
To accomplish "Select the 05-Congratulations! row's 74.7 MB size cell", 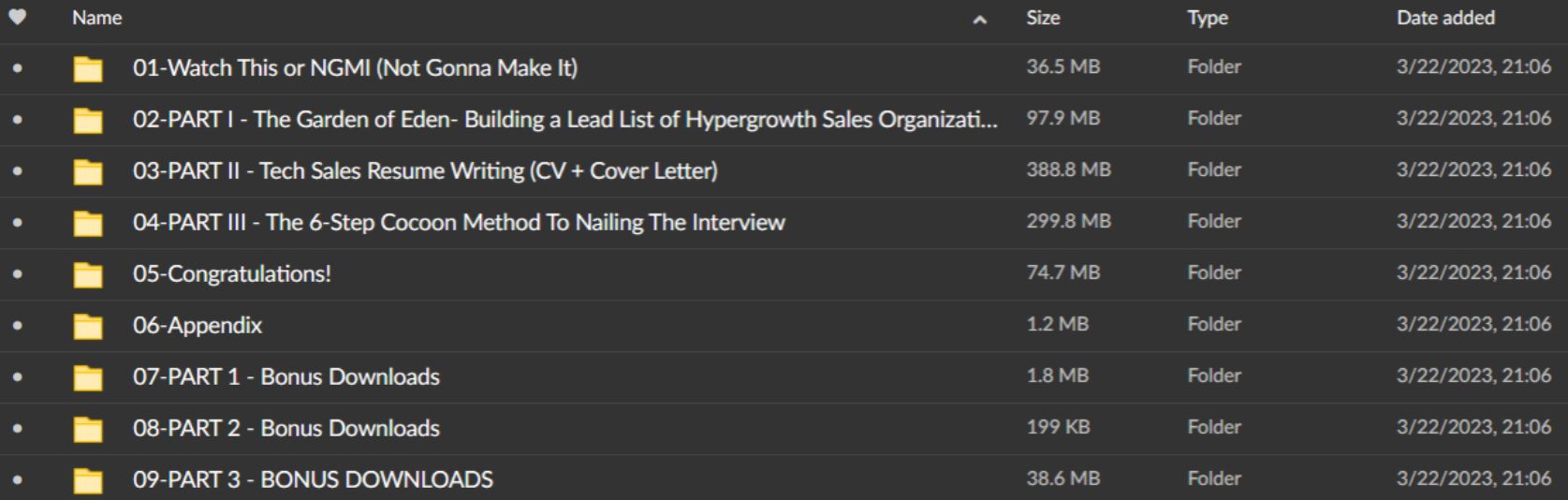I will 1062,273.
